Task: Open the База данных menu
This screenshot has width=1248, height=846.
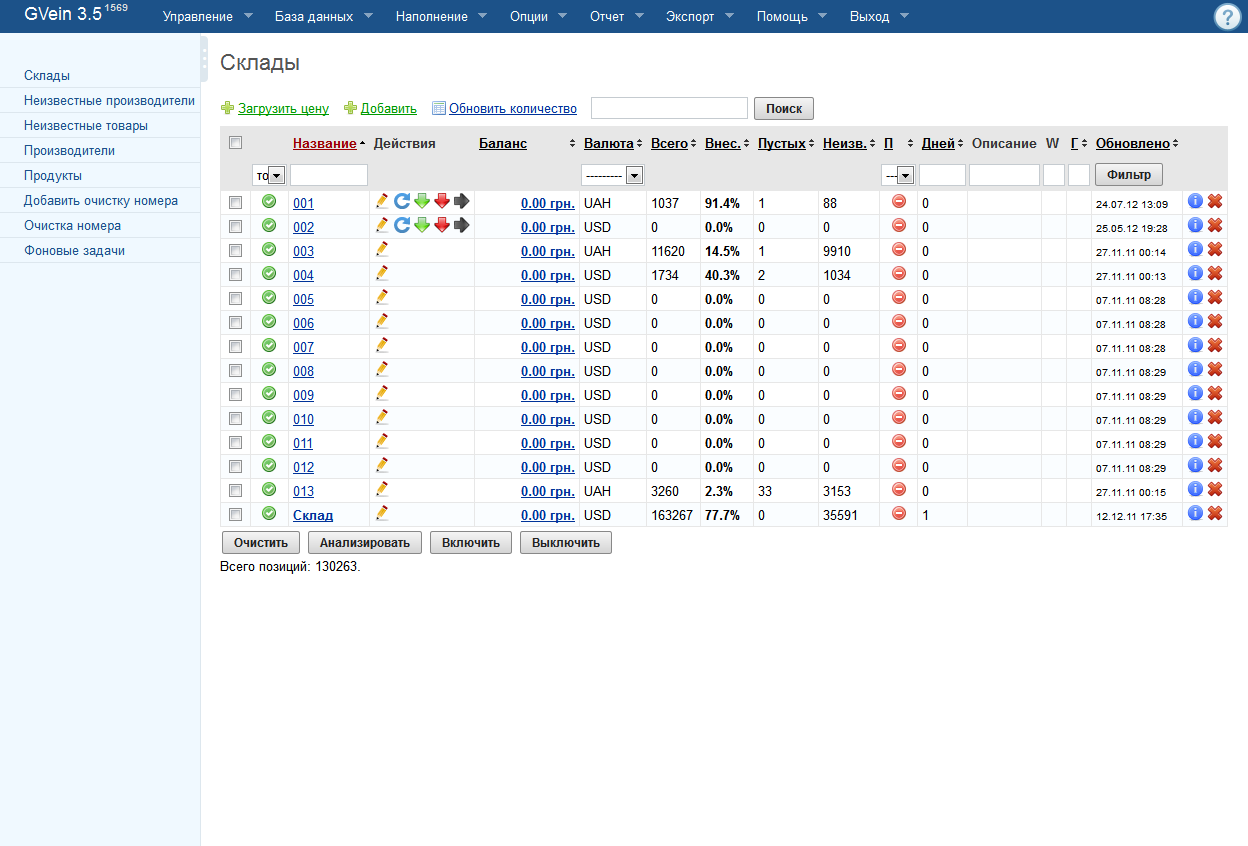Action: 324,17
